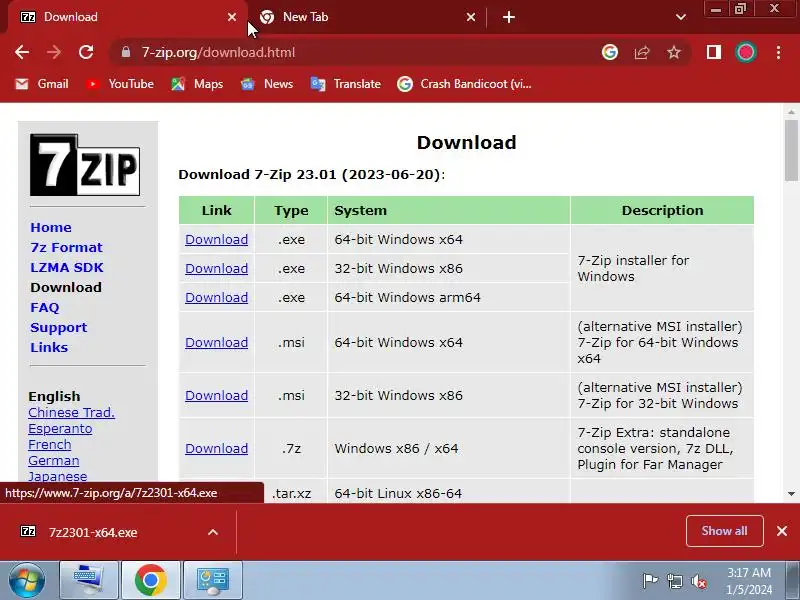800x600 pixels.
Task: Open the YouTube bookmark
Action: [x=120, y=84]
